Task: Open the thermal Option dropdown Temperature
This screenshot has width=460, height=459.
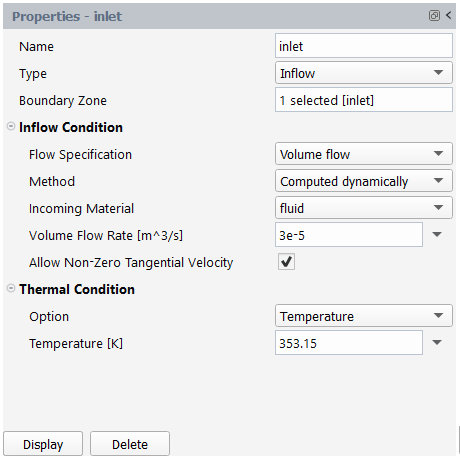Action: click(364, 316)
